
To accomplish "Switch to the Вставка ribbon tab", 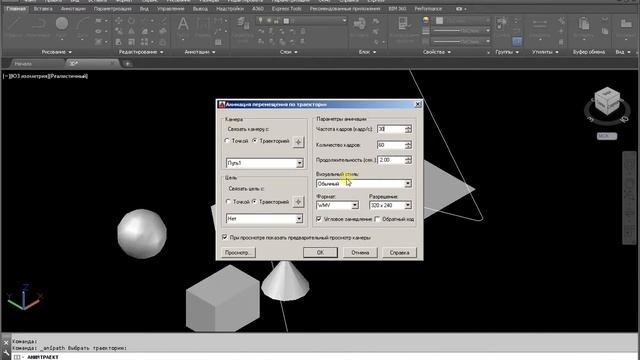I will point(43,9).
